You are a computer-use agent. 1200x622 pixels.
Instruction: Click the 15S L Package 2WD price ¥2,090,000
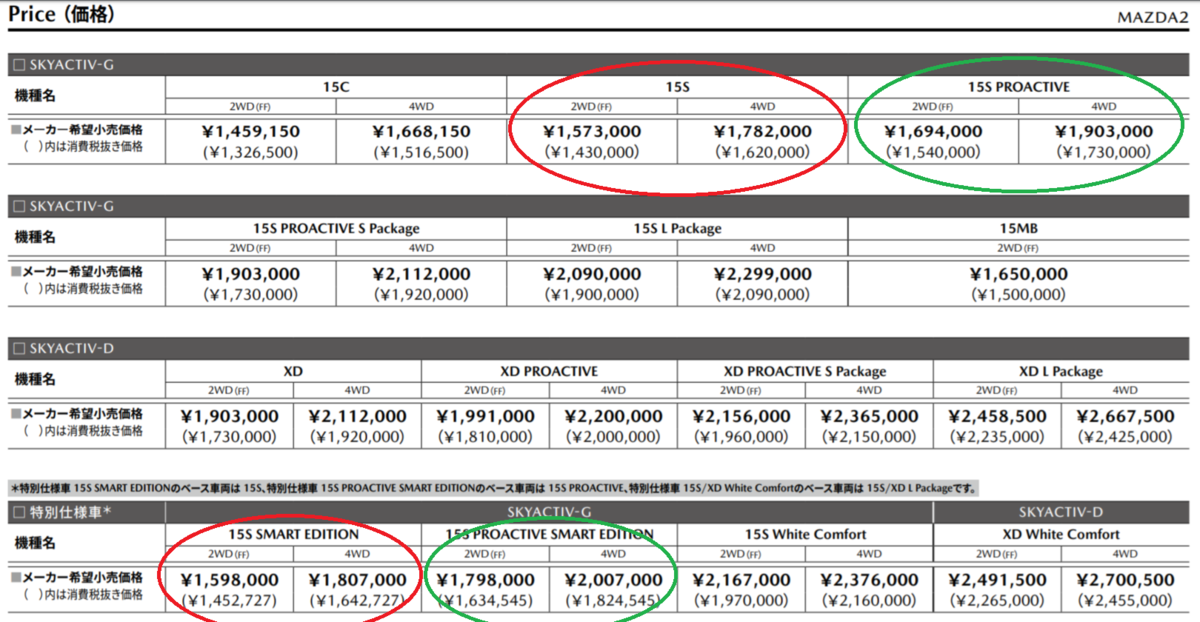[x=592, y=273]
